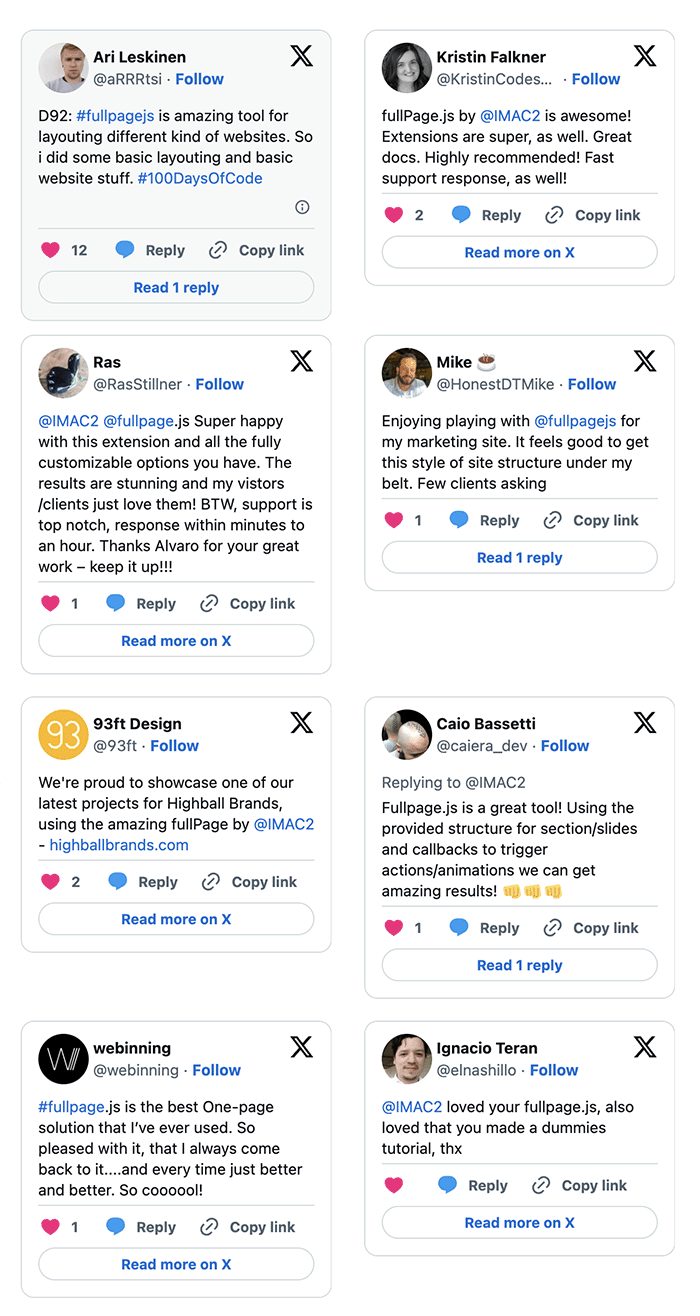Open the X logo on webinning's tweet
Screen dimensions: 700x1316
[301, 1047]
